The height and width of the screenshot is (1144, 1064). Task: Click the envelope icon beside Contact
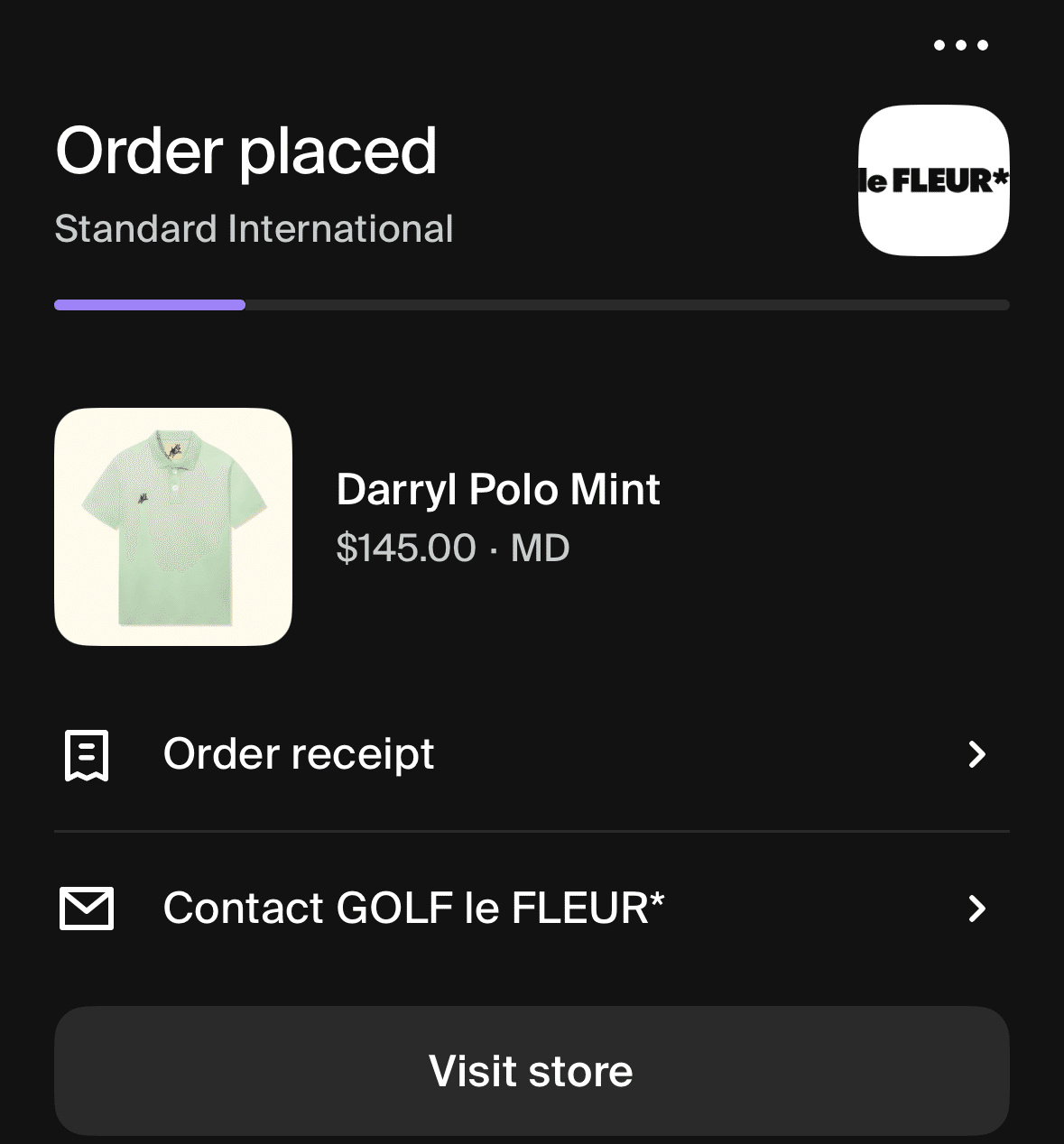[87, 908]
